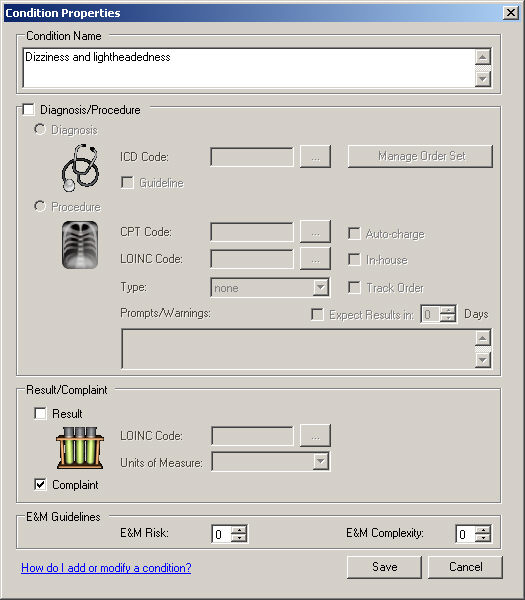Check the Result checkbox
525x600 pixels.
point(40,413)
